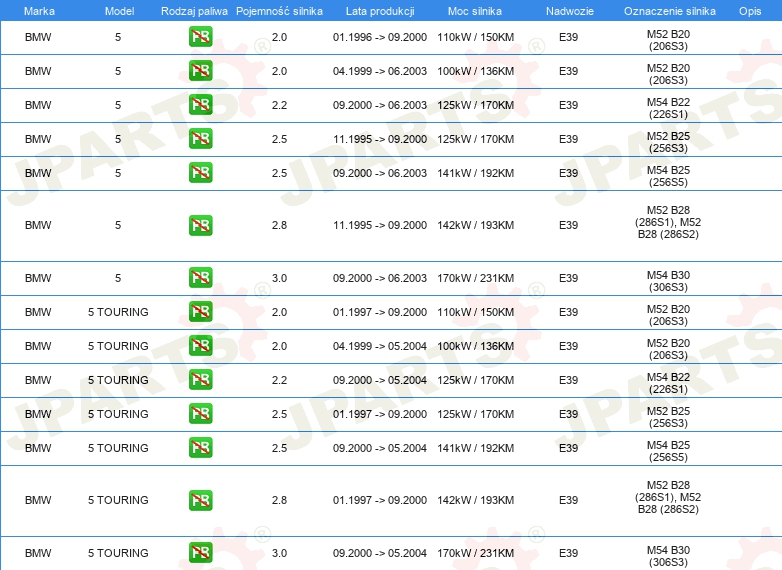Click 100kW / 136KM in the 5 TOURING row
This screenshot has height=570, width=782.
[x=475, y=346]
